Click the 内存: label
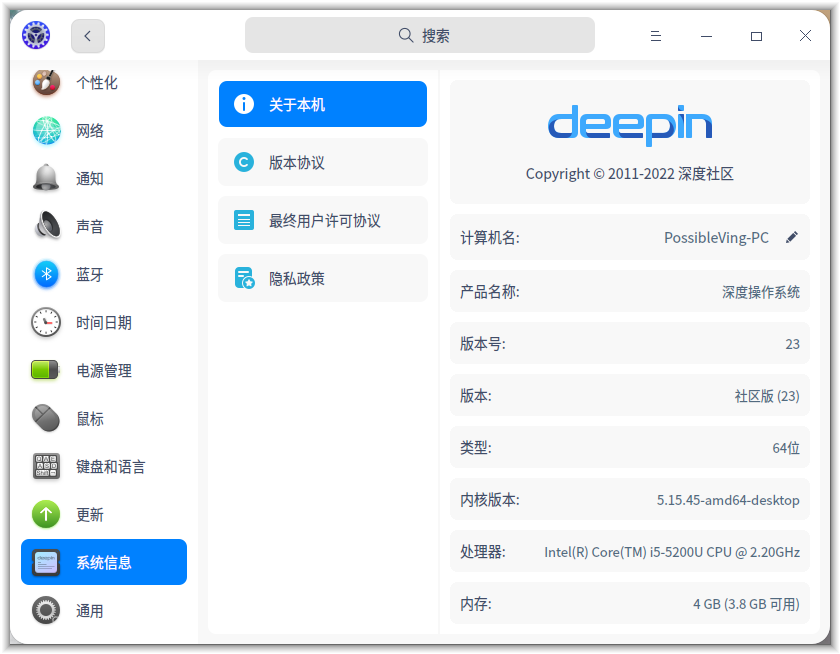 pyautogui.click(x=476, y=604)
